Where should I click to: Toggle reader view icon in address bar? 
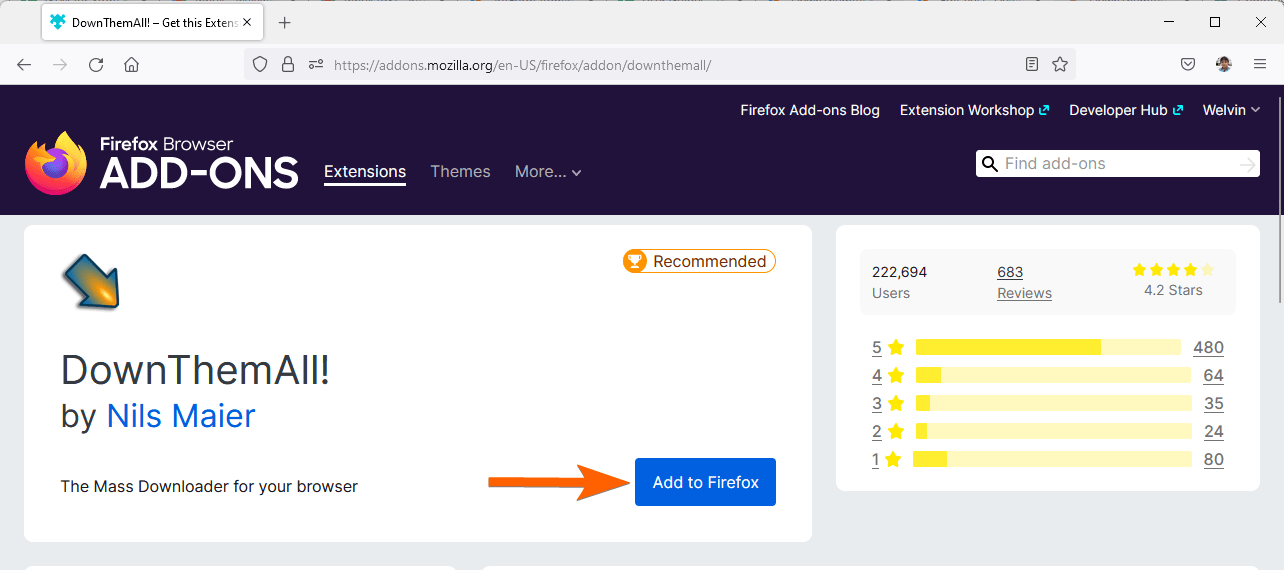click(x=1032, y=65)
